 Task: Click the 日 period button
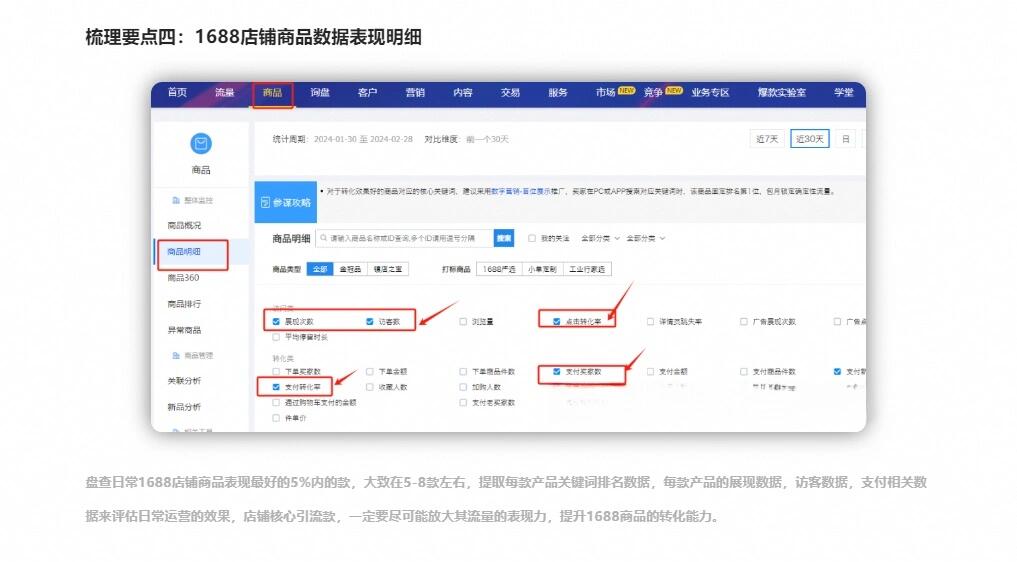point(845,139)
